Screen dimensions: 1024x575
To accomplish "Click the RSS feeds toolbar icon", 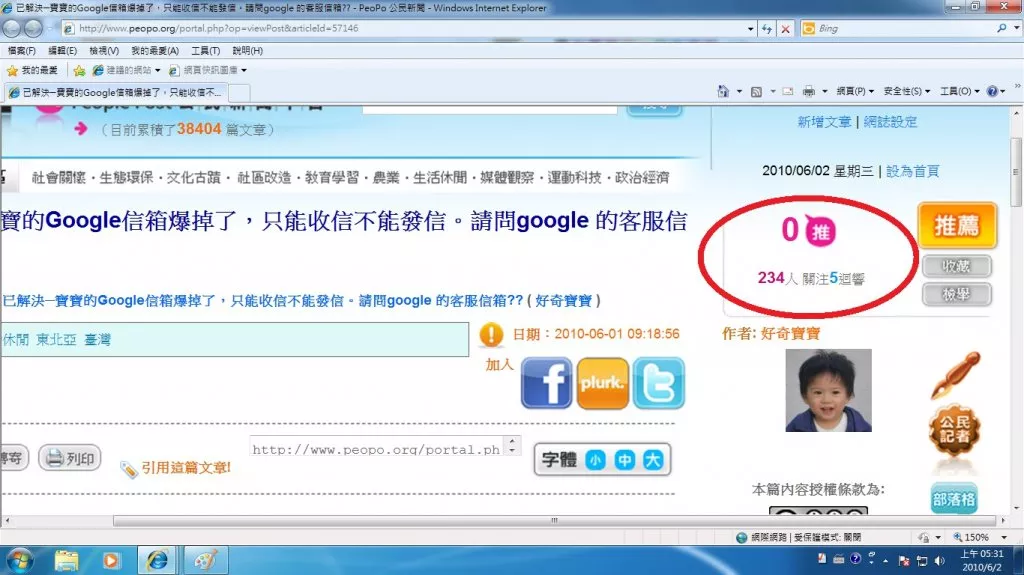I will click(756, 91).
